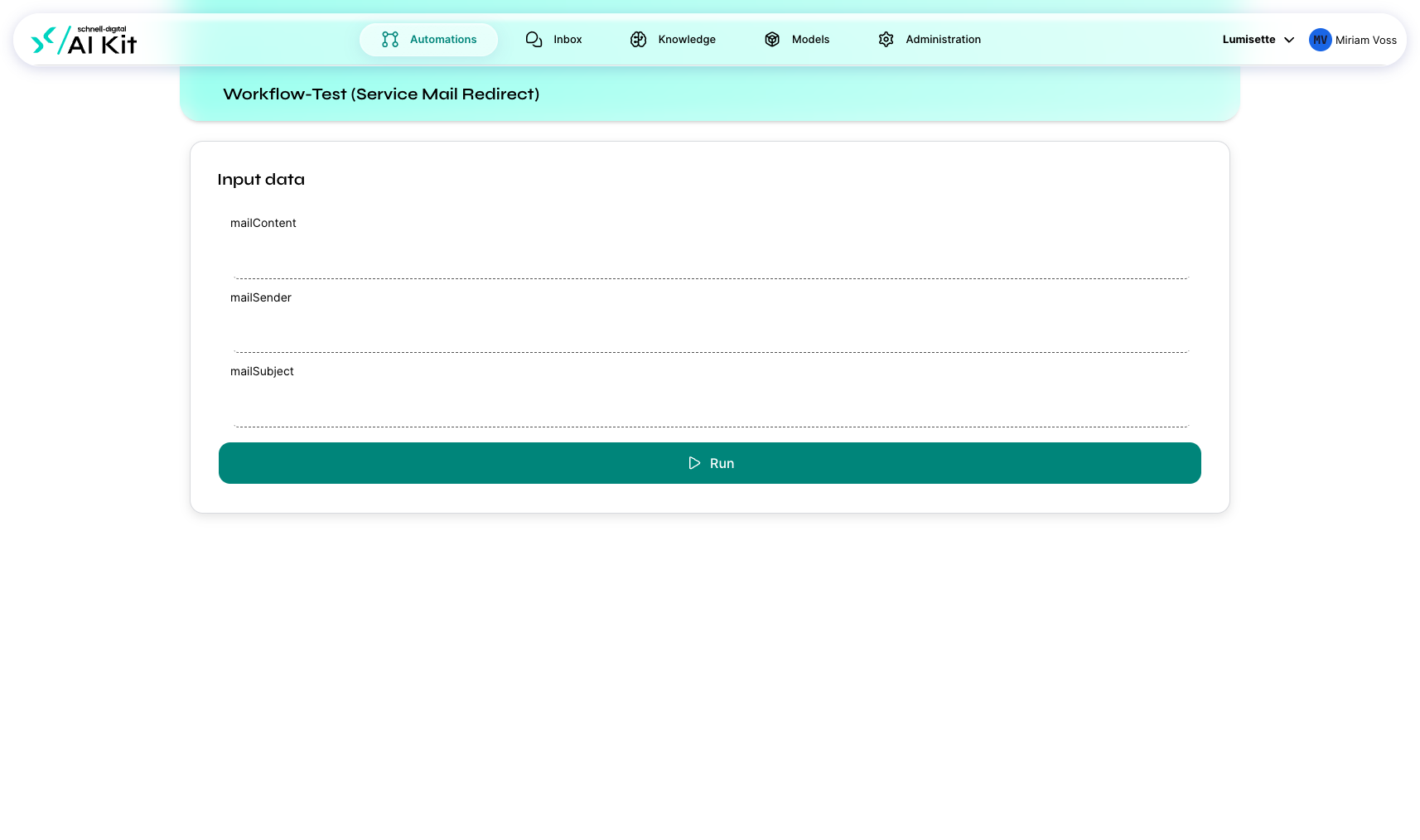Navigate to the Administration tab
This screenshot has width=1420, height=840.
click(x=930, y=40)
